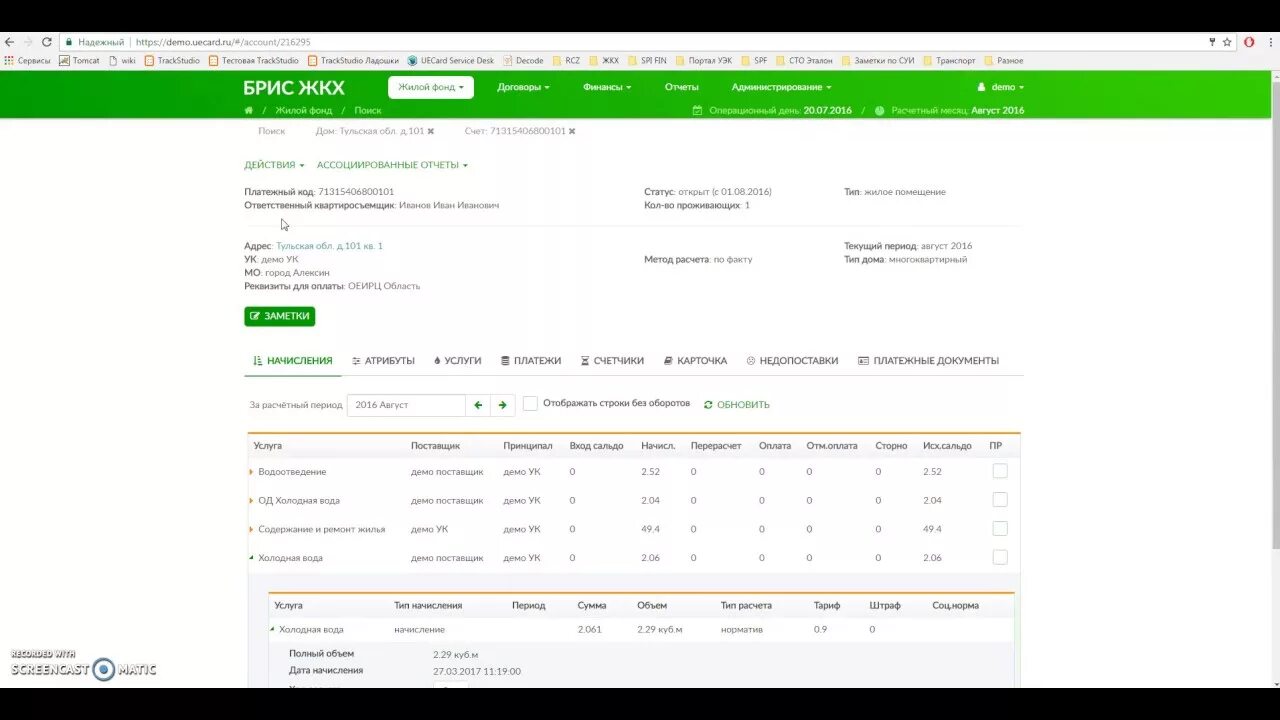Collapse the nested Холодная вода начисление row

(x=272, y=629)
